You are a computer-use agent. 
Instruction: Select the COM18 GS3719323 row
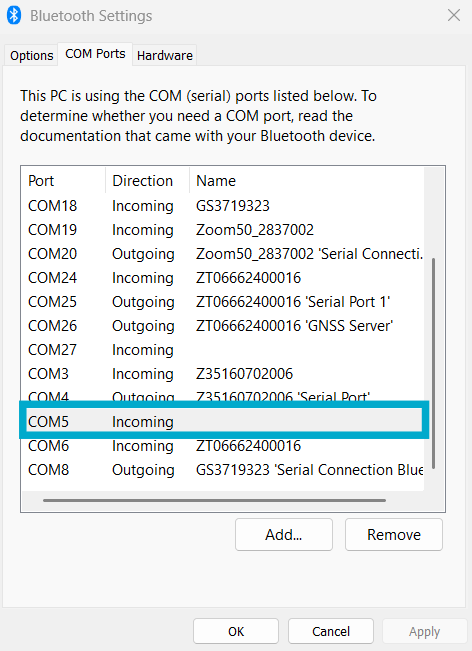coord(223,206)
